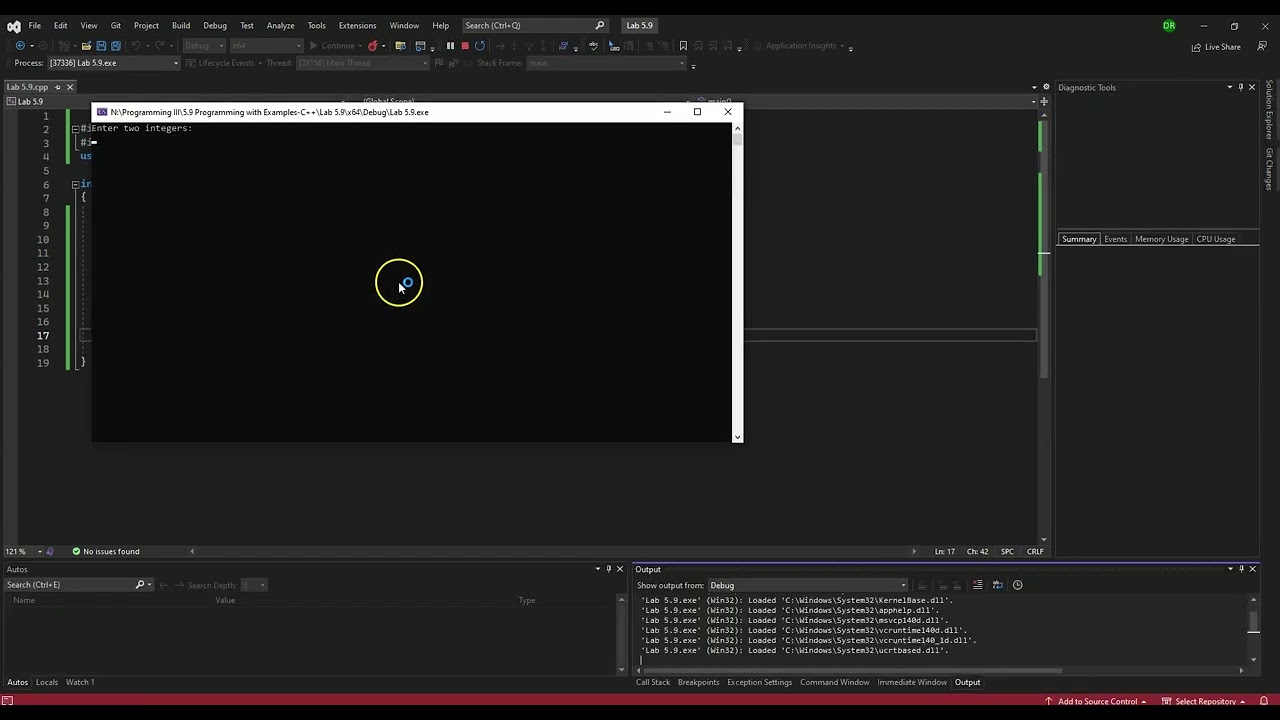
Task: Click the CRLF line ending indicator
Action: pos(1035,552)
